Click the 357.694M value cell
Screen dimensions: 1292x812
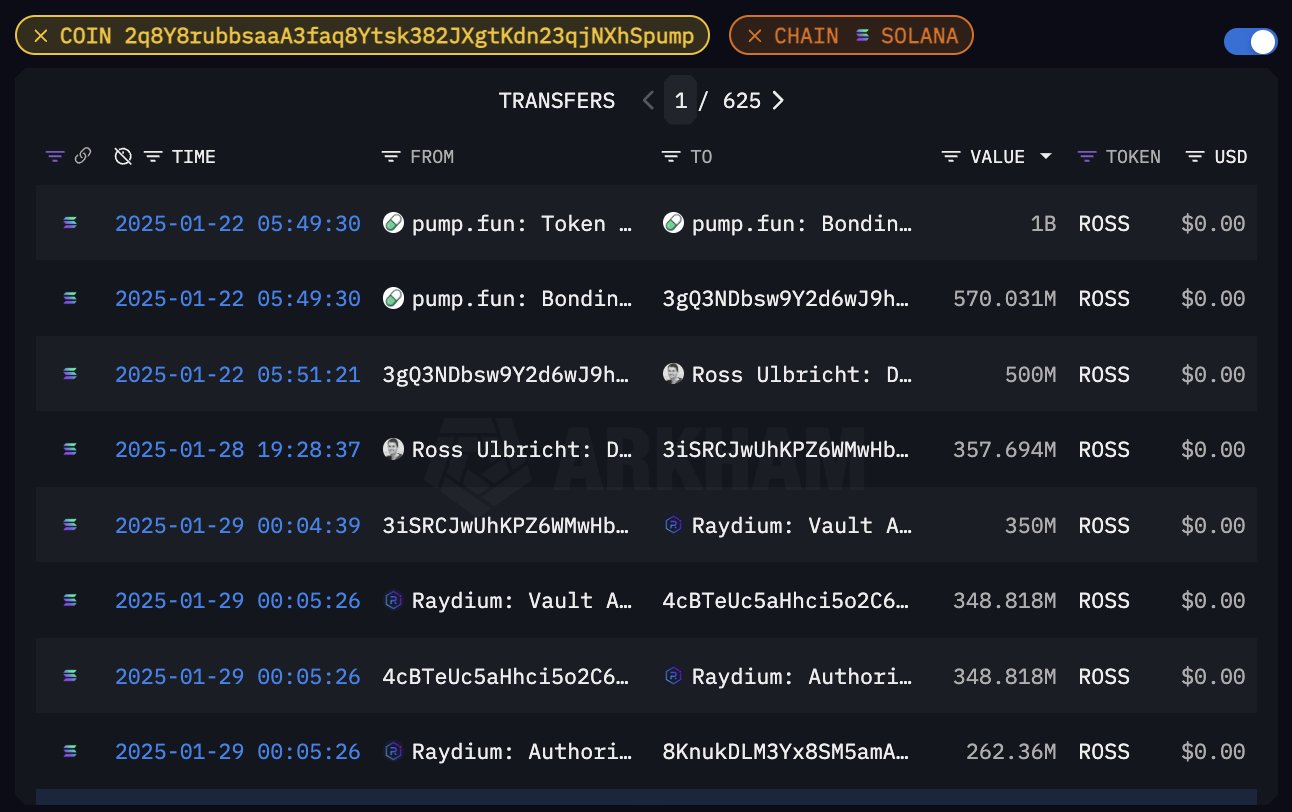(x=1005, y=450)
